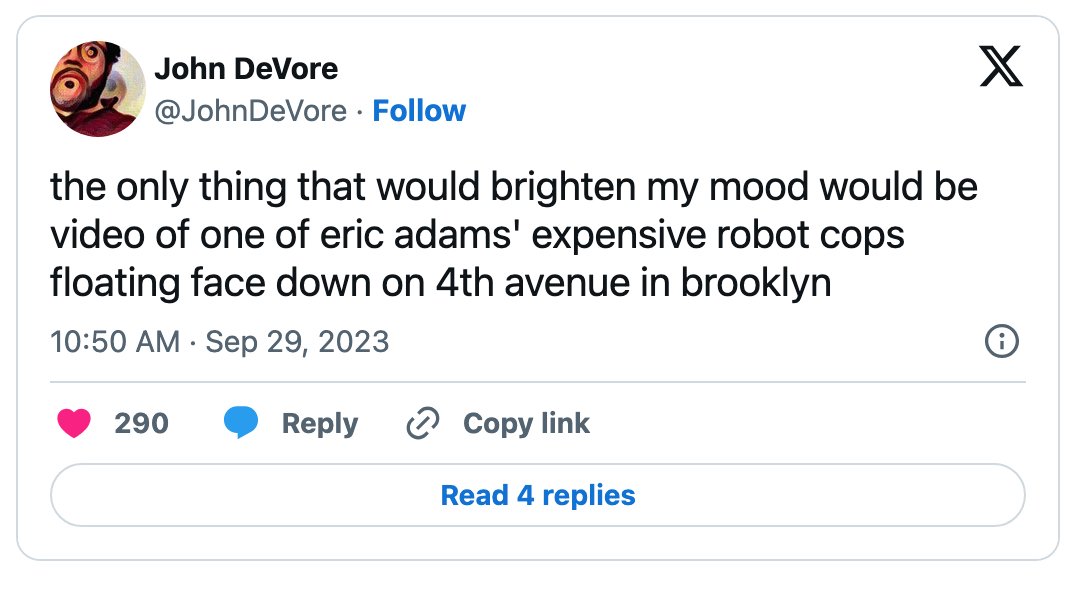This screenshot has width=1074, height=589.
Task: Select the Copy link text
Action: [526, 423]
